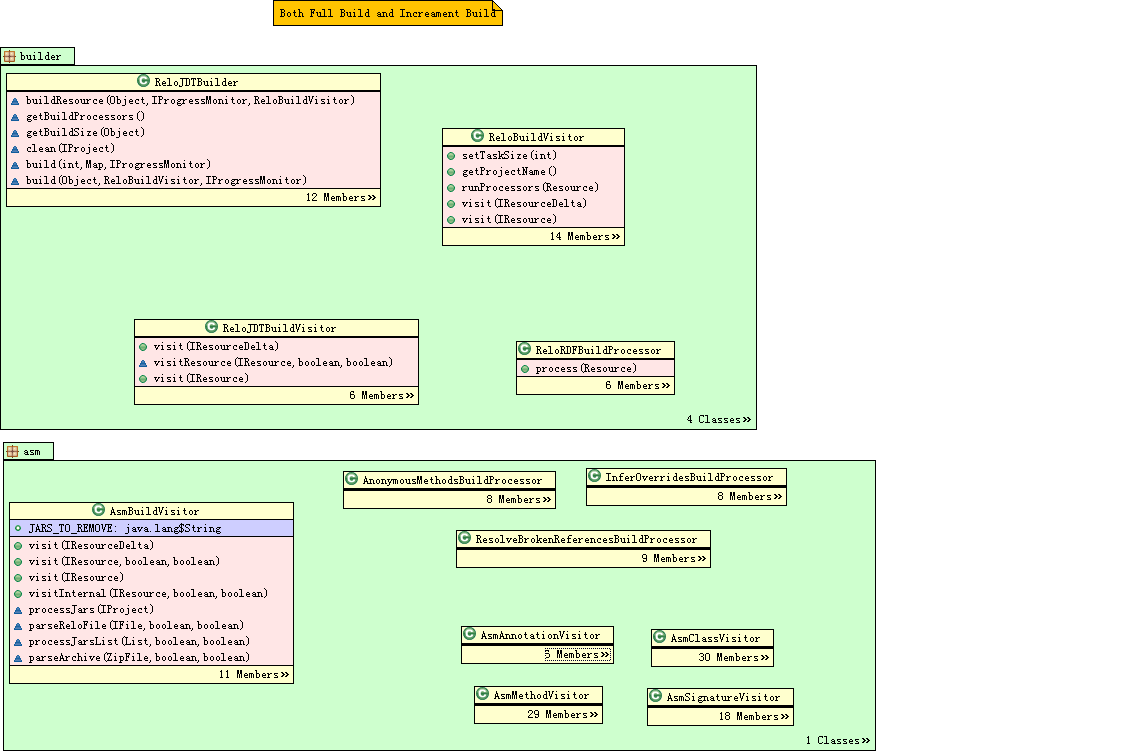Click the ReloBuildVisitor class icon
This screenshot has width=1126, height=751.
478,136
